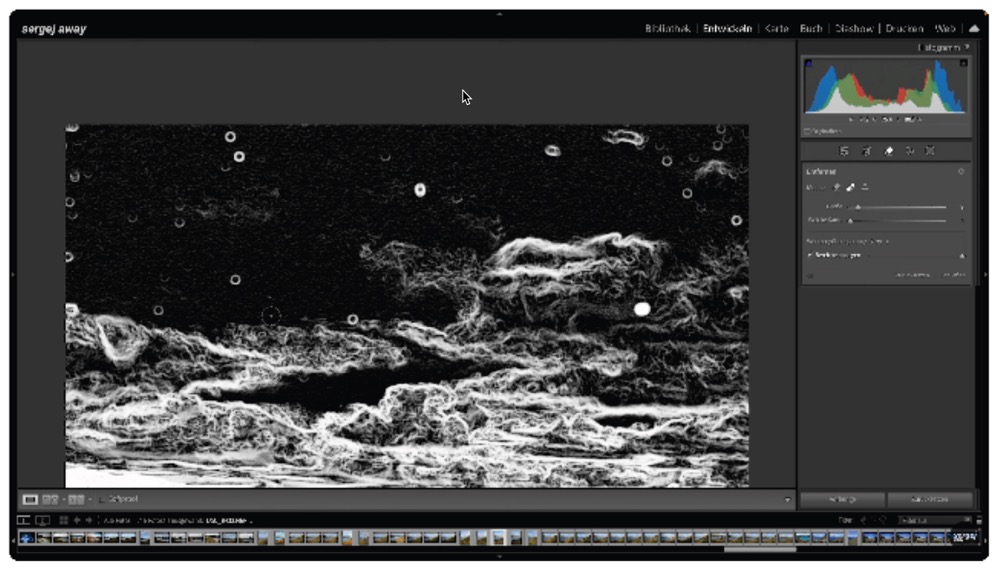The height and width of the screenshot is (568, 1000).
Task: Select the Red Eye correction tool icon
Action: pyautogui.click(x=909, y=151)
